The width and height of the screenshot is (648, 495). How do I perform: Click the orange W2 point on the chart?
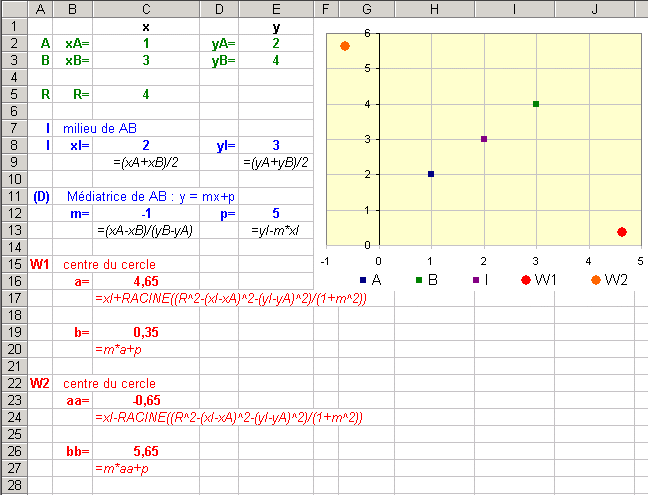pyautogui.click(x=344, y=46)
